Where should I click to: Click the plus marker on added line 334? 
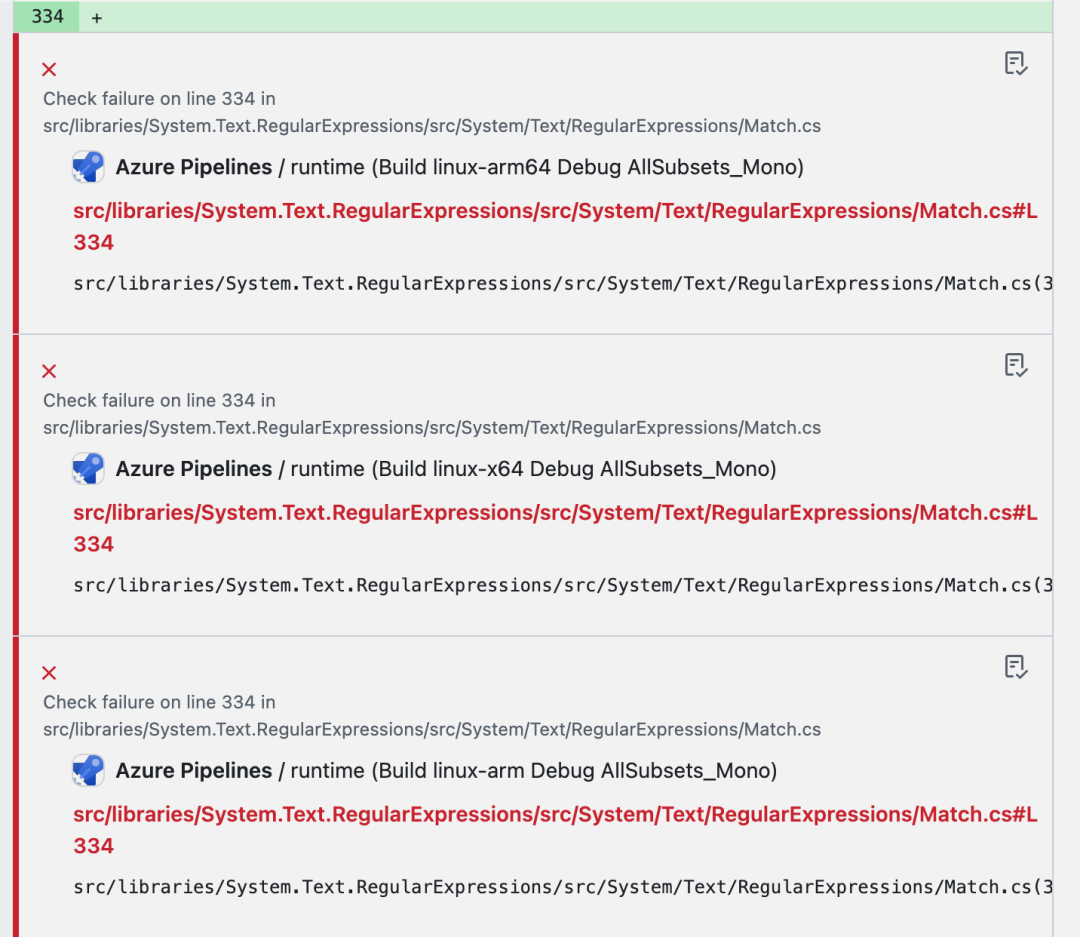(x=97, y=18)
